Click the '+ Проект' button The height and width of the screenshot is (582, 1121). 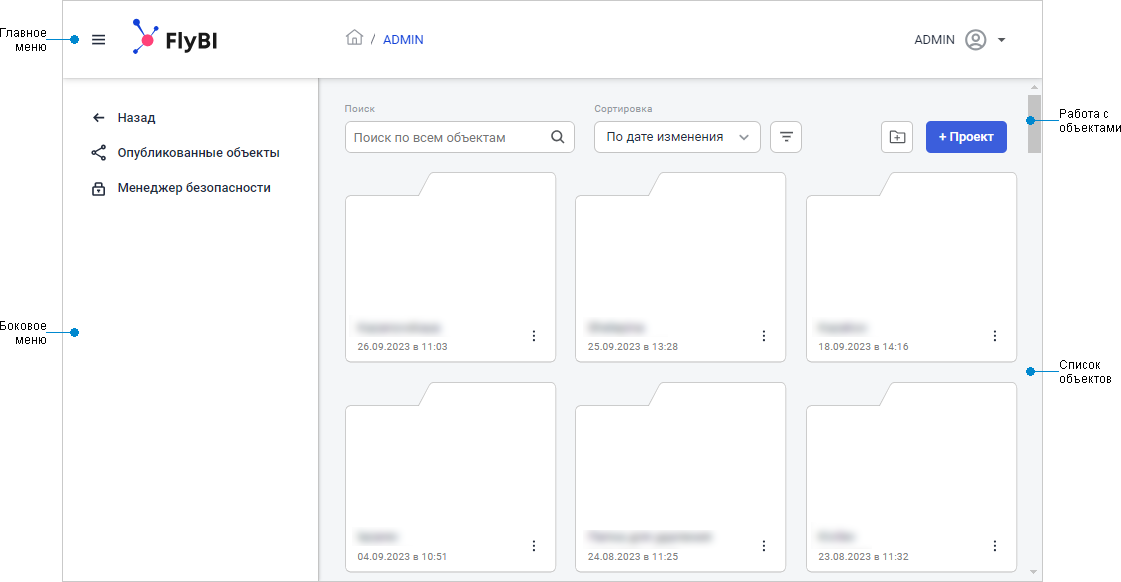tap(966, 137)
